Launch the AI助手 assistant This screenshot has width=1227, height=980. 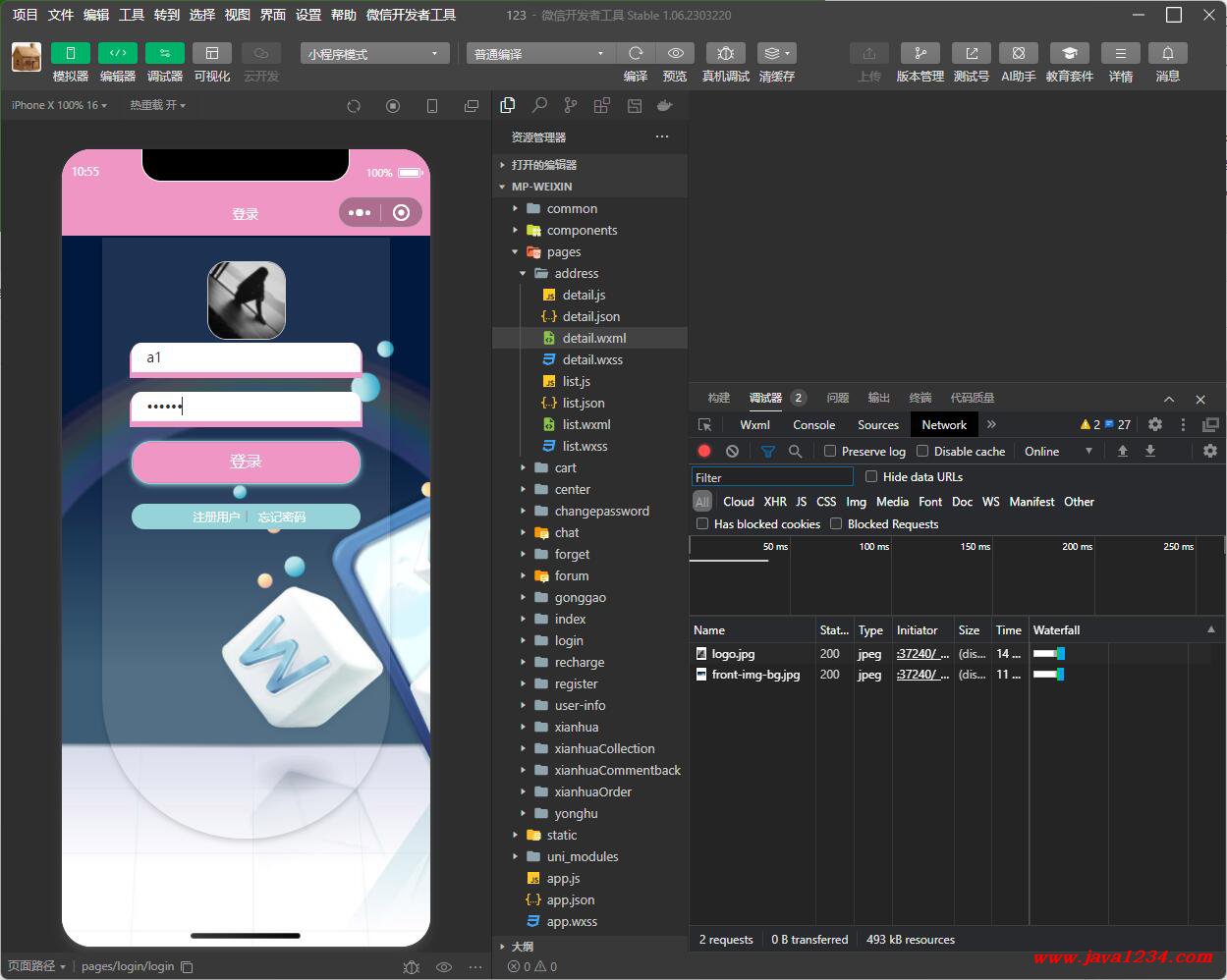[x=1018, y=53]
